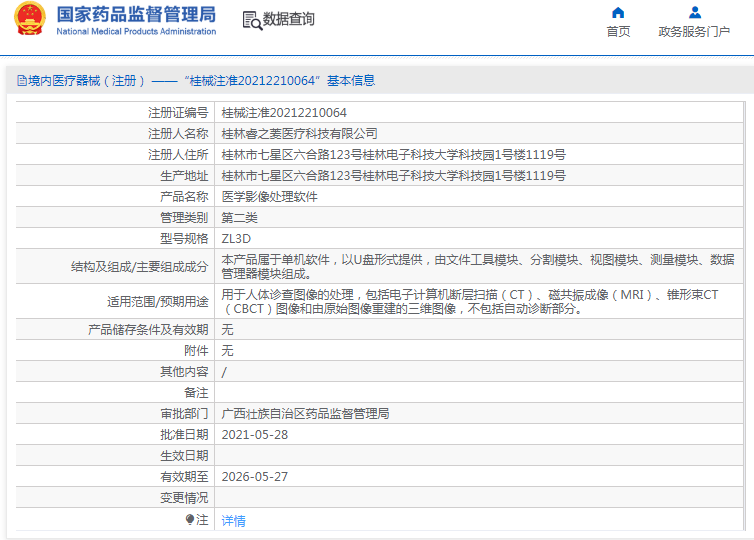Open the 数据查询 search icon

tap(252, 20)
